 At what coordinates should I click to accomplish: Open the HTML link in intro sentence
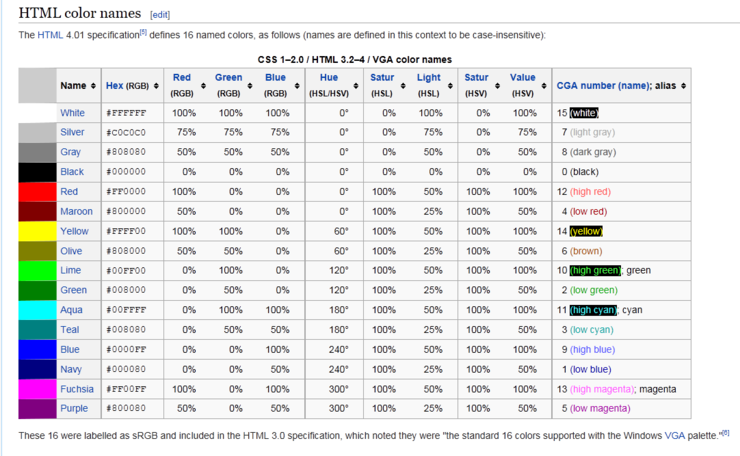click(50, 35)
